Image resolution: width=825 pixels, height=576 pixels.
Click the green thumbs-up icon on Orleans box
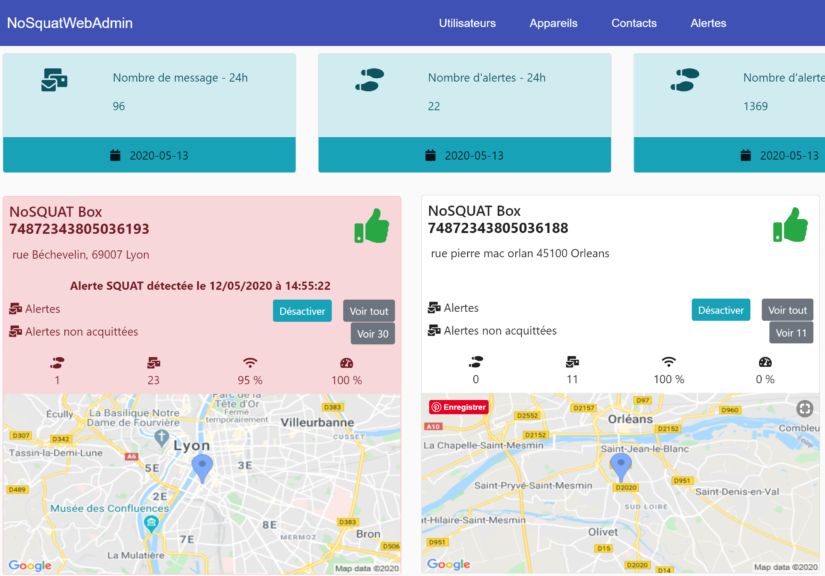coord(790,225)
